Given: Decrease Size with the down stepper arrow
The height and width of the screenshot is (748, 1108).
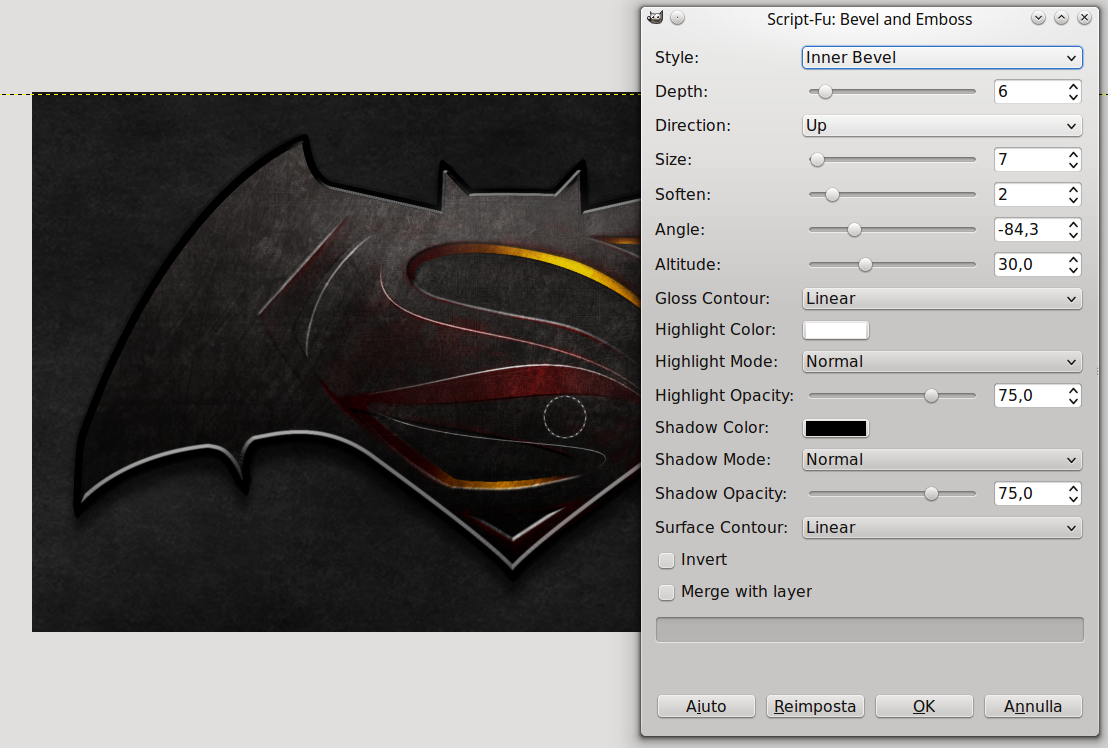Looking at the screenshot, I should (1074, 166).
